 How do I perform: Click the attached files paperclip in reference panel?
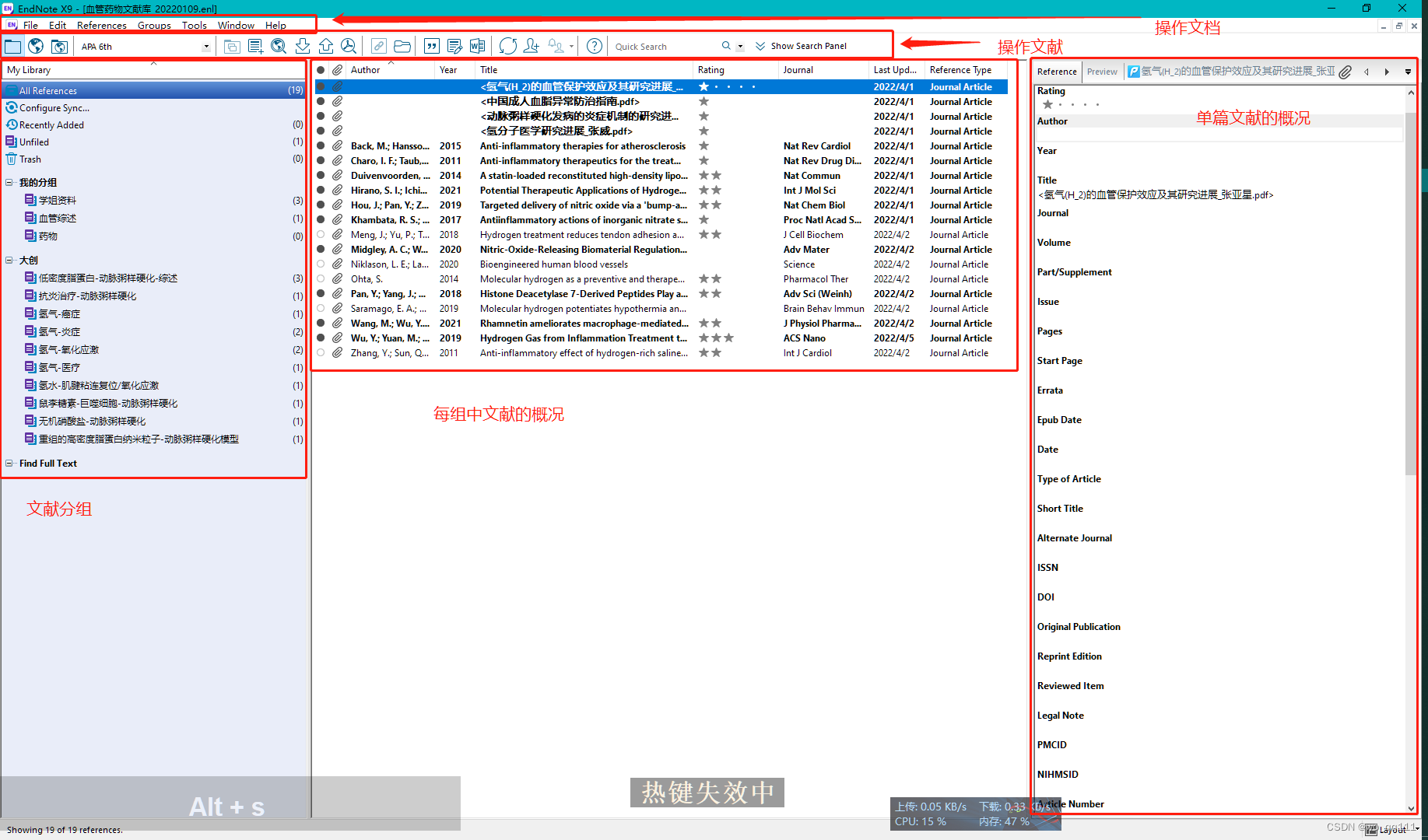[x=1346, y=72]
